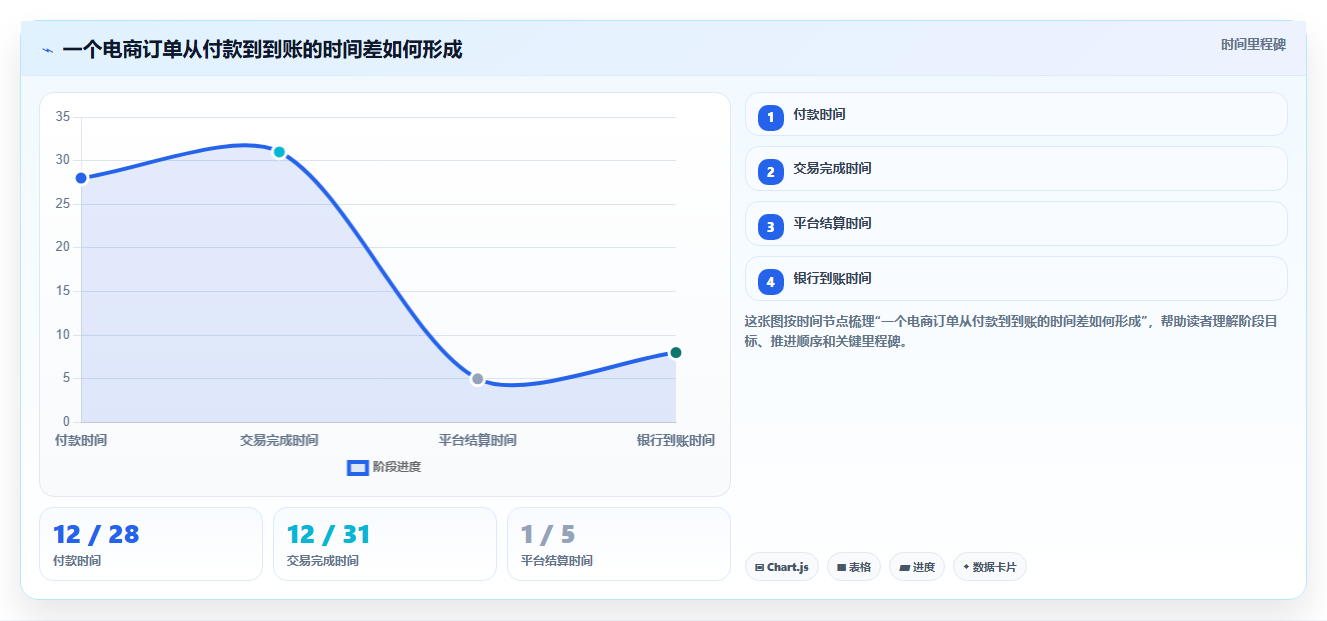
Task: Click the number 2 badge for 交易完成时间
Action: (770, 172)
